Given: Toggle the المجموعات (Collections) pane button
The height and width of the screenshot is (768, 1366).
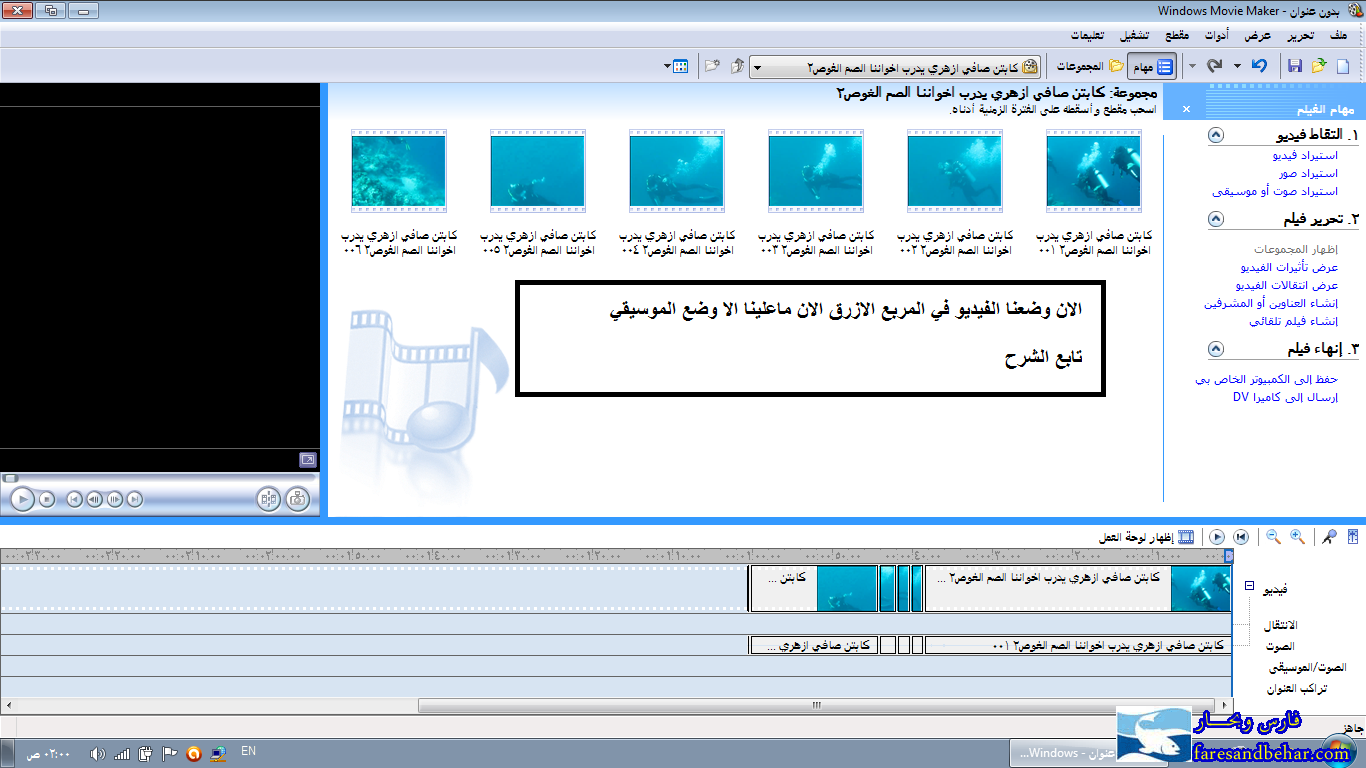Looking at the screenshot, I should 1083,67.
